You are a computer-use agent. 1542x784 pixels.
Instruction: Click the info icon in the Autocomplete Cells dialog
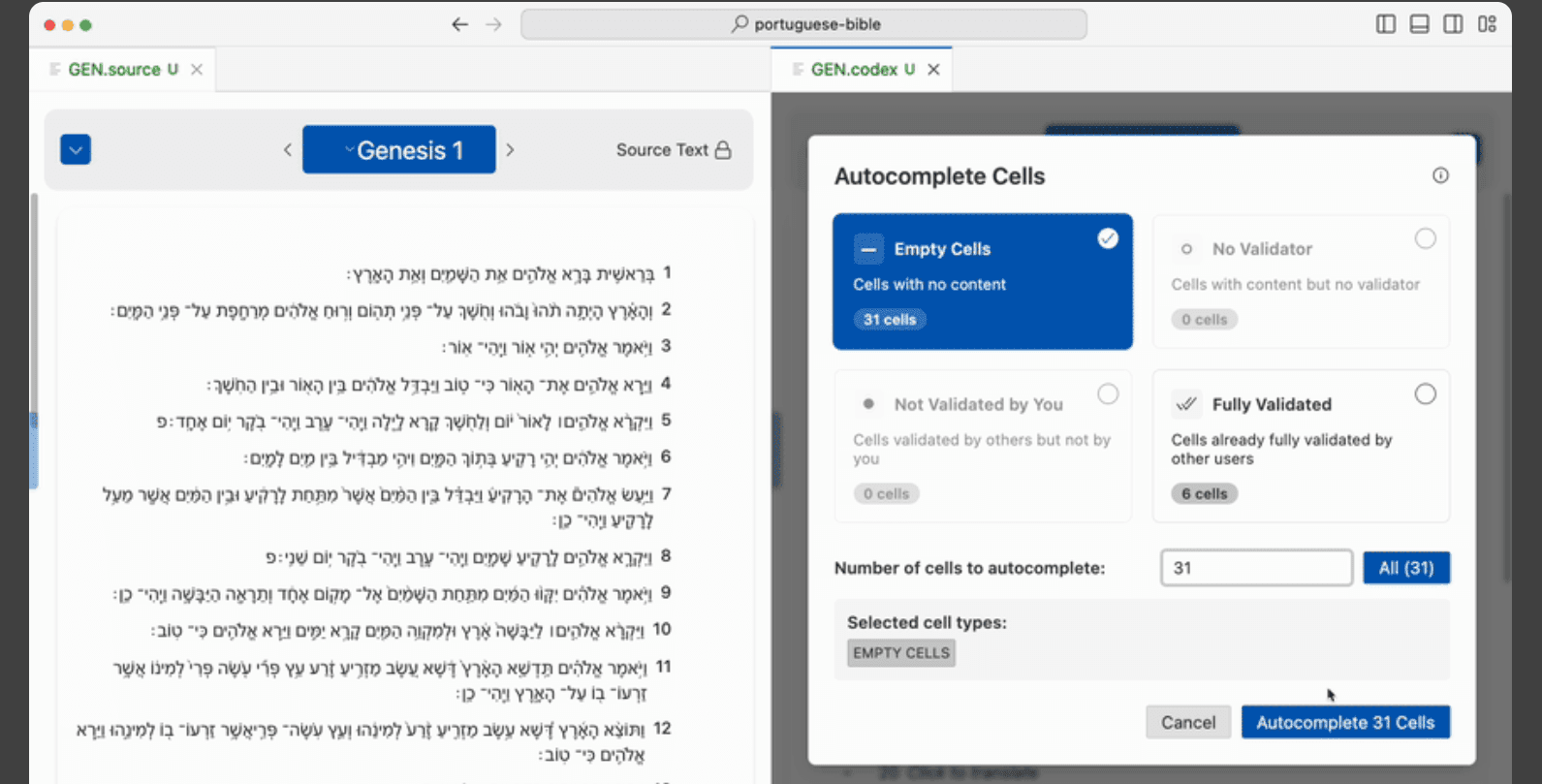[x=1440, y=175]
